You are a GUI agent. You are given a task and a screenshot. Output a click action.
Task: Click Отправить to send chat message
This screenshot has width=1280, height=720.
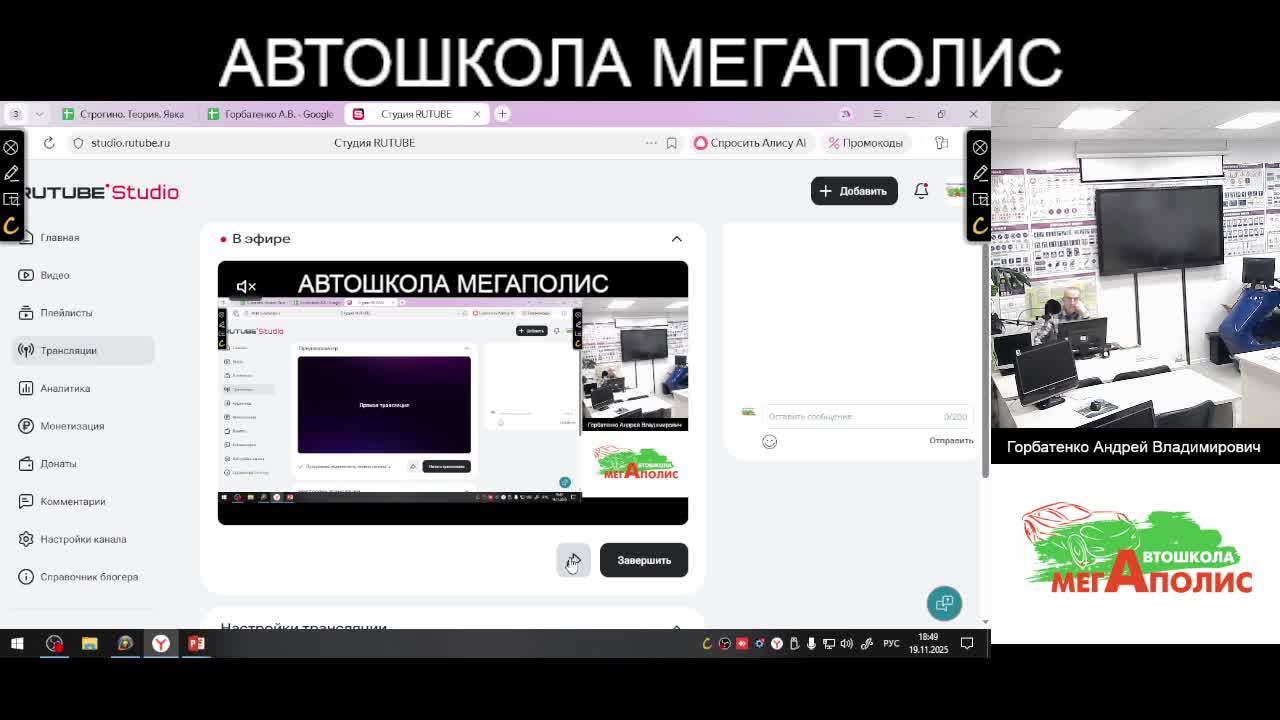pyautogui.click(x=951, y=440)
